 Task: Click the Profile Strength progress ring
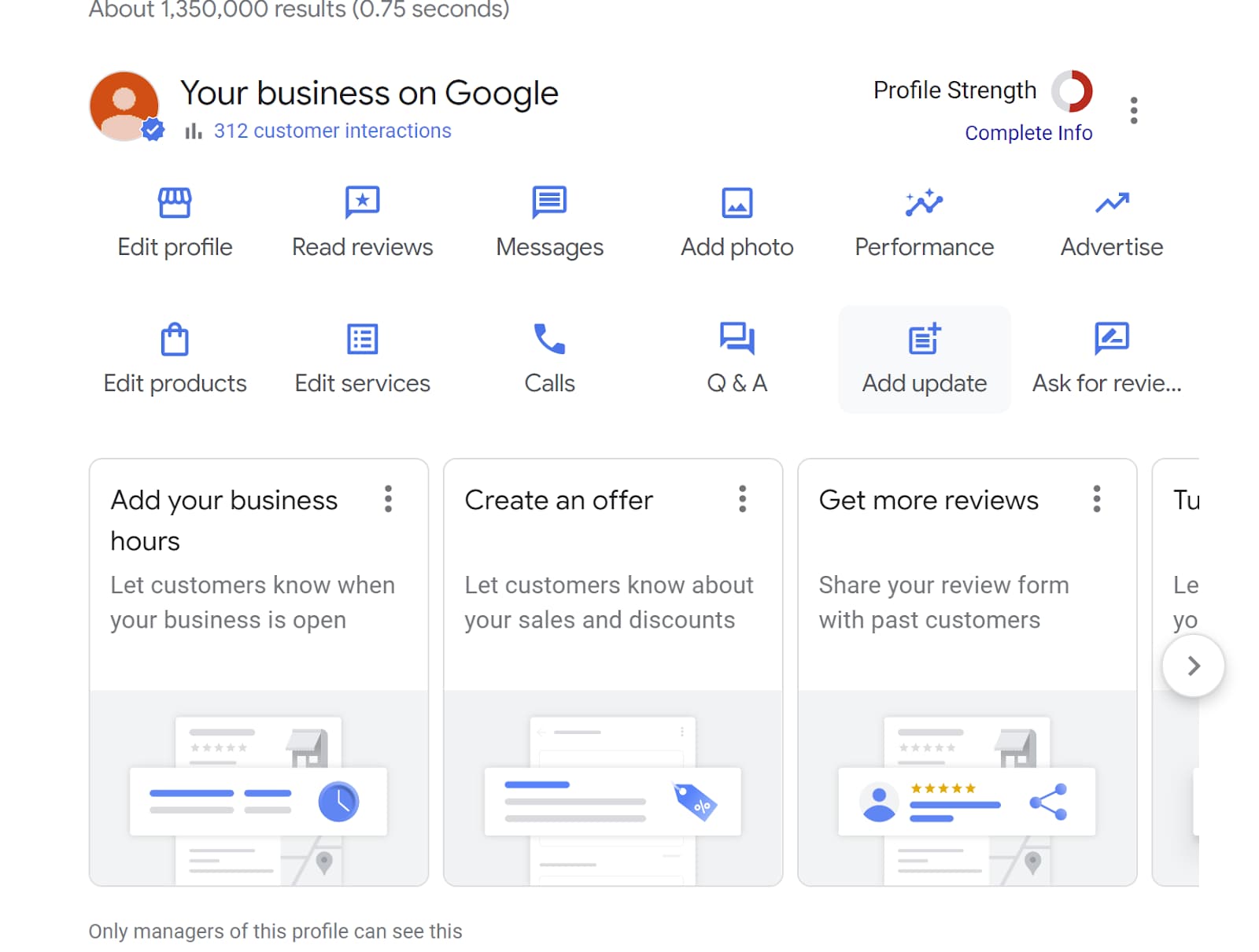tap(1072, 91)
